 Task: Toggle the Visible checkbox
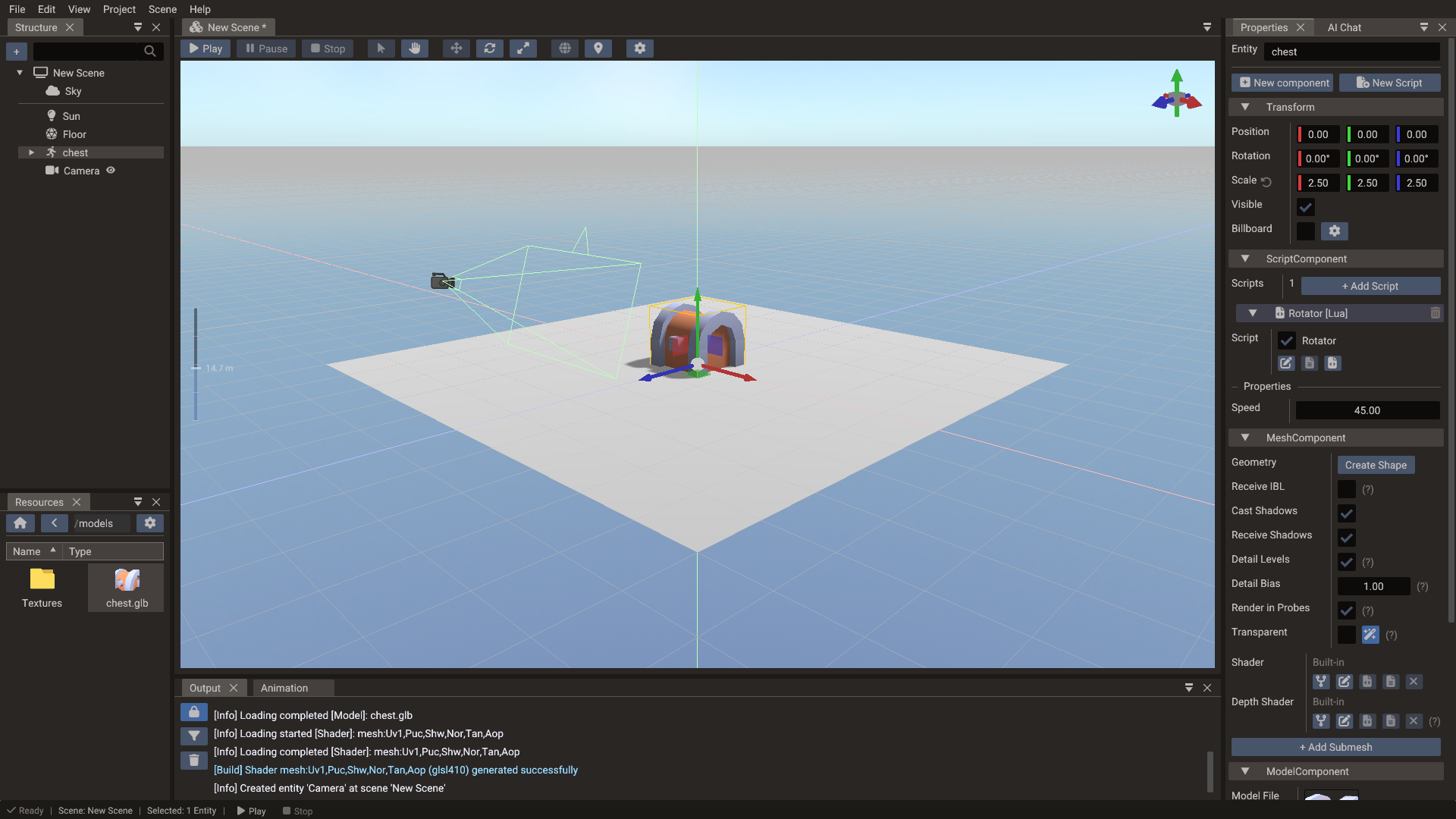(1306, 206)
